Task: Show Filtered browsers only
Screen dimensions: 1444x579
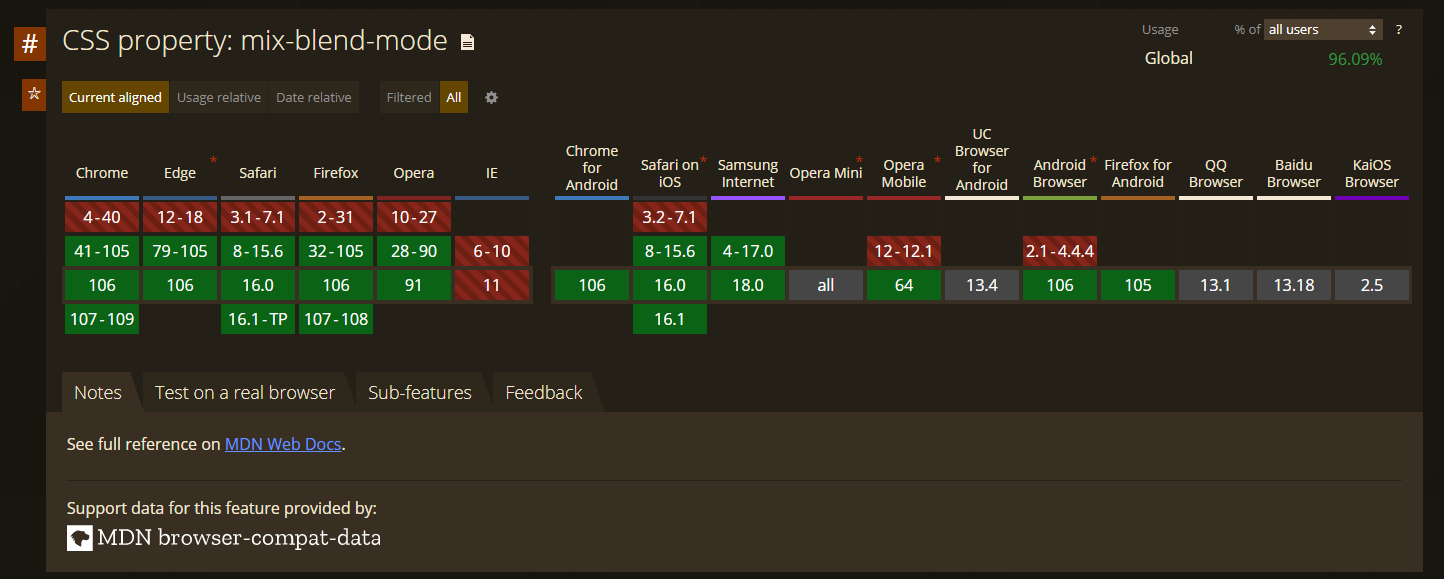Action: [409, 97]
